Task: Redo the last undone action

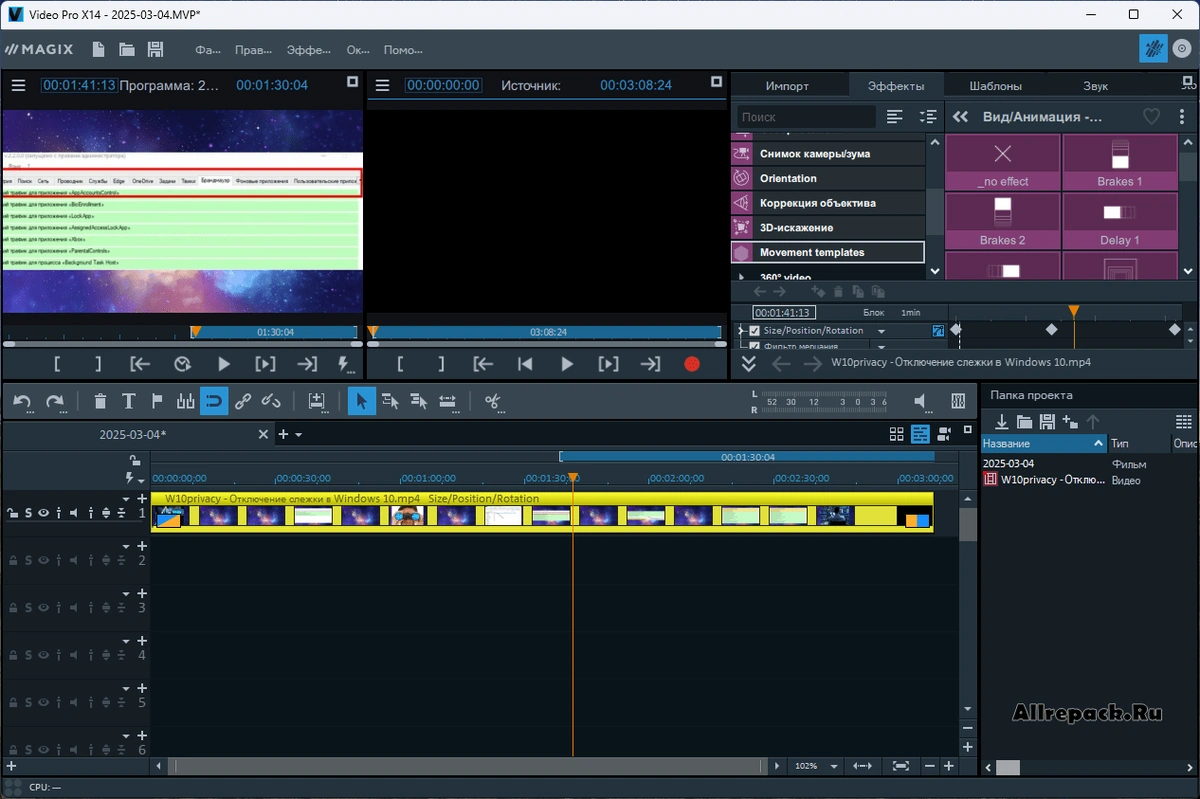Action: [x=55, y=401]
